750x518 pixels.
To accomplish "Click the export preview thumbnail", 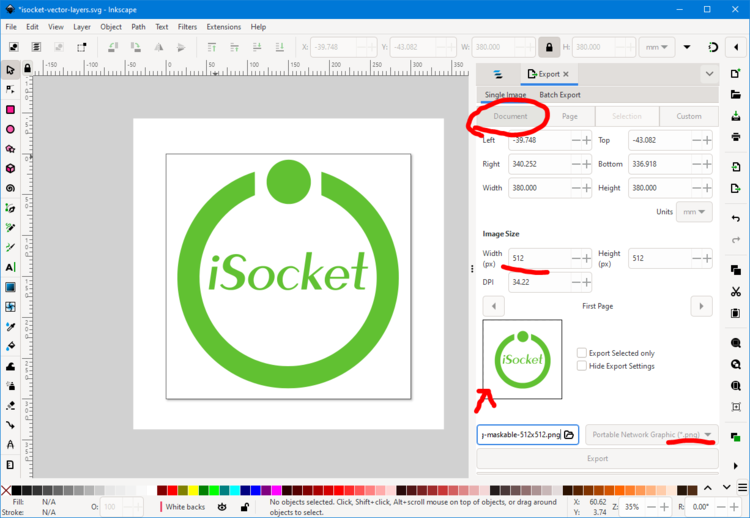I will (x=522, y=359).
